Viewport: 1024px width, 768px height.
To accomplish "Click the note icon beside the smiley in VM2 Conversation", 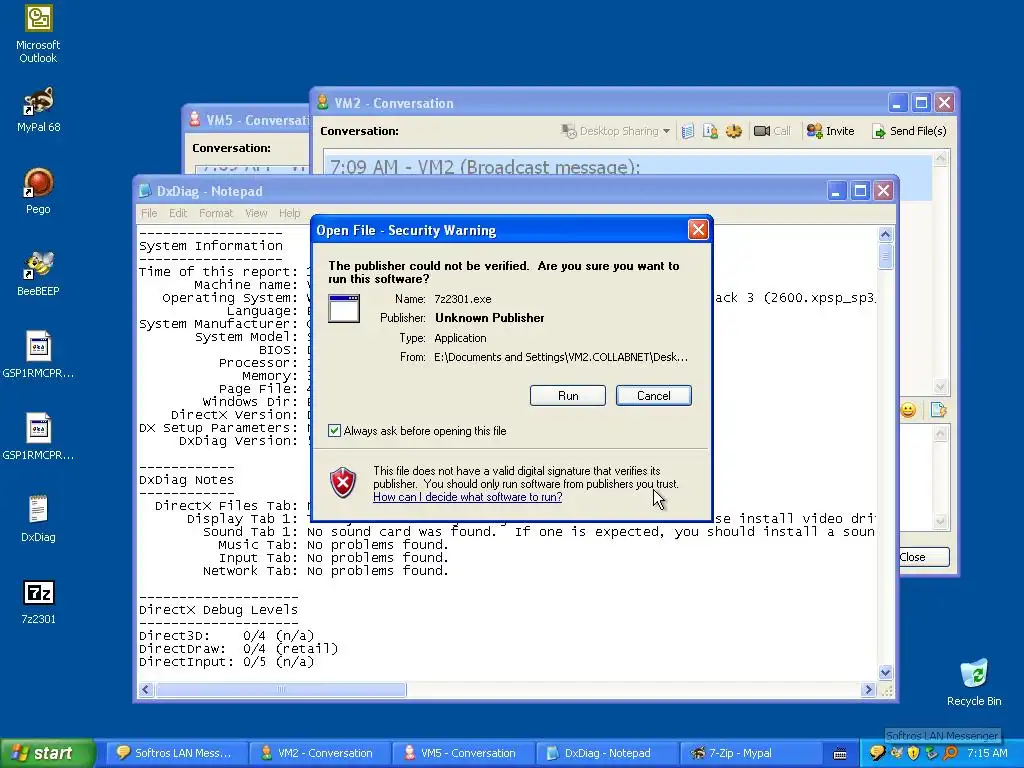I will click(x=938, y=410).
